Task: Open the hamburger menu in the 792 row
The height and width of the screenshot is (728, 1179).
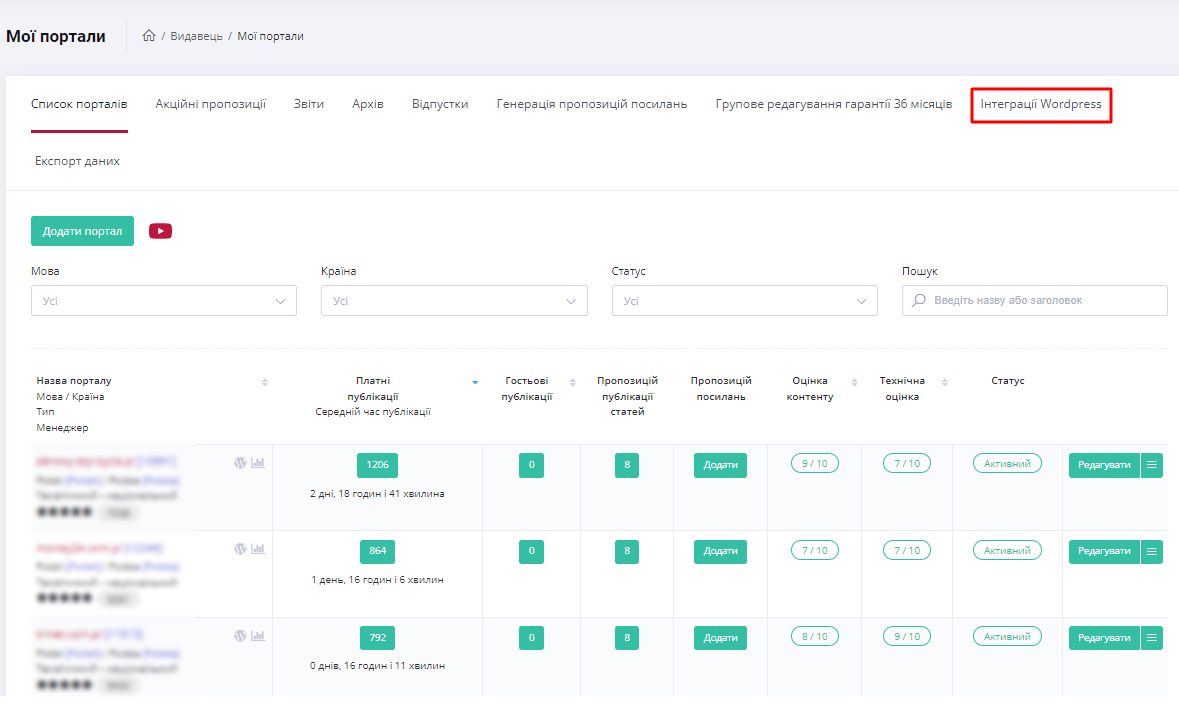Action: pos(1152,638)
